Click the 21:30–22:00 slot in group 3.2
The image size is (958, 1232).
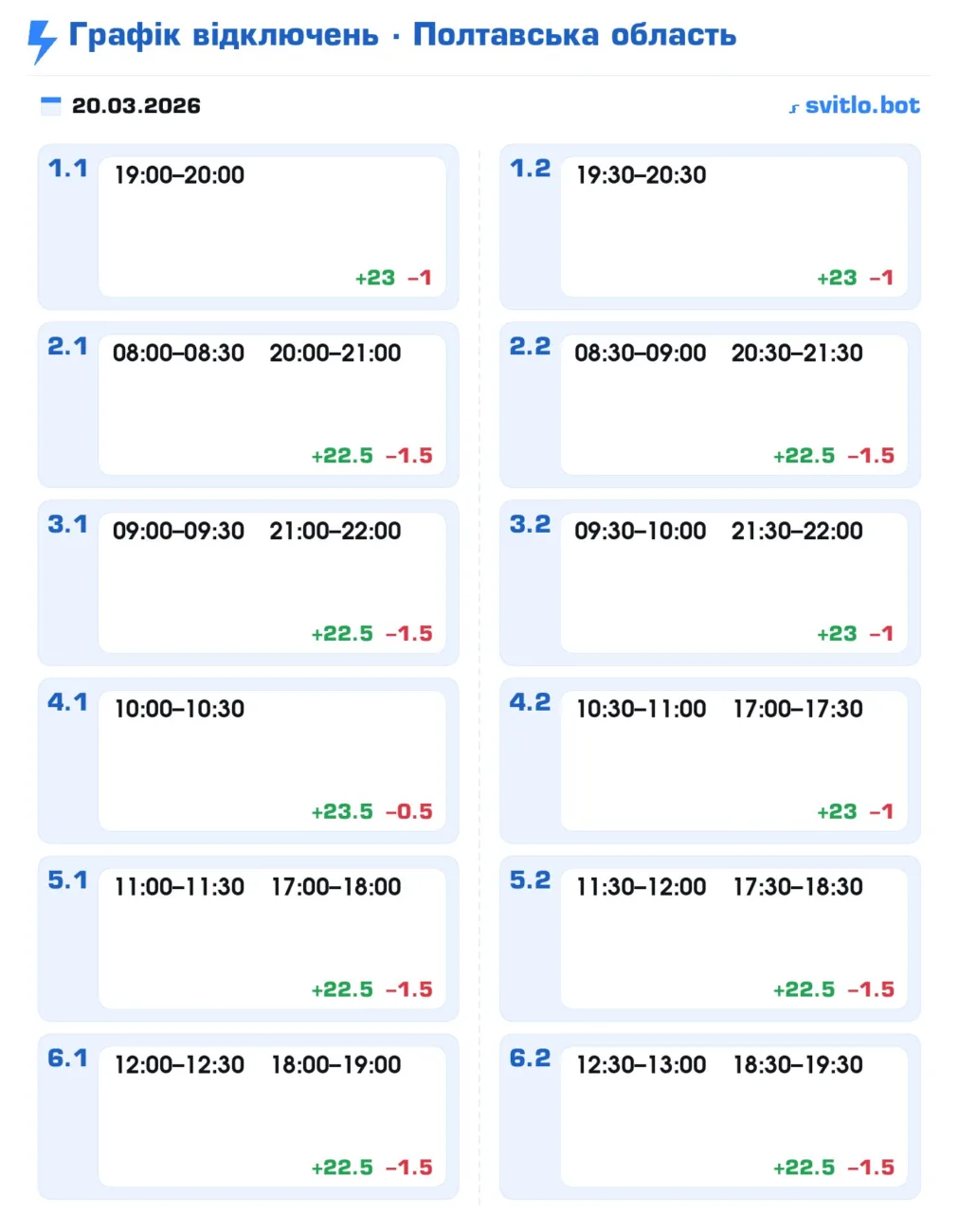click(797, 531)
